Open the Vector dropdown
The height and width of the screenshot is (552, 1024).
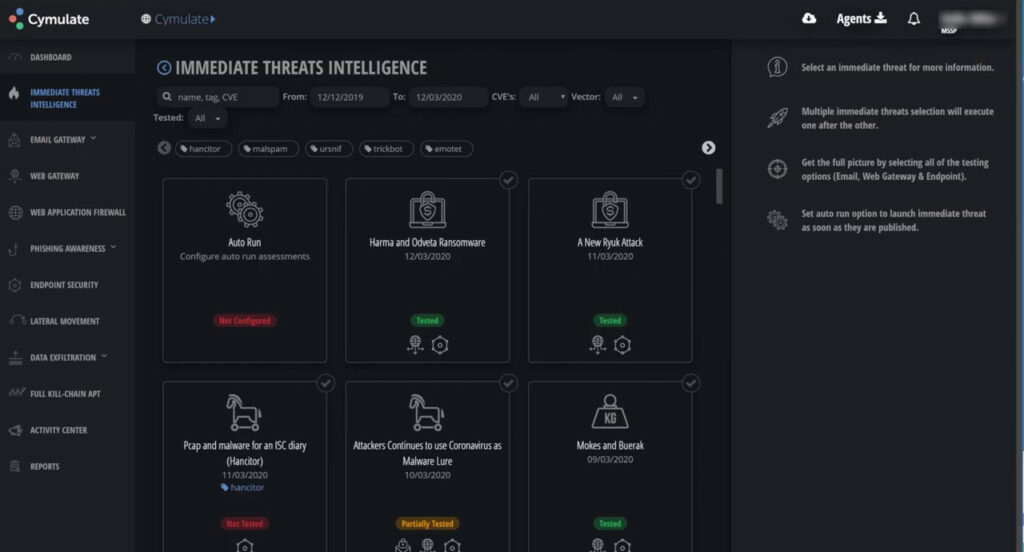624,97
